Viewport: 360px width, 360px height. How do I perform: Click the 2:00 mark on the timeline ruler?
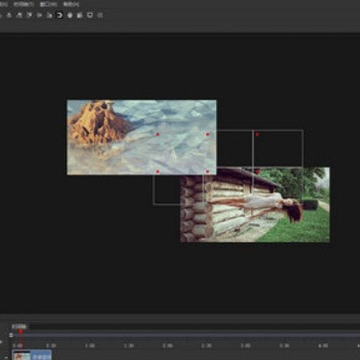167,346
